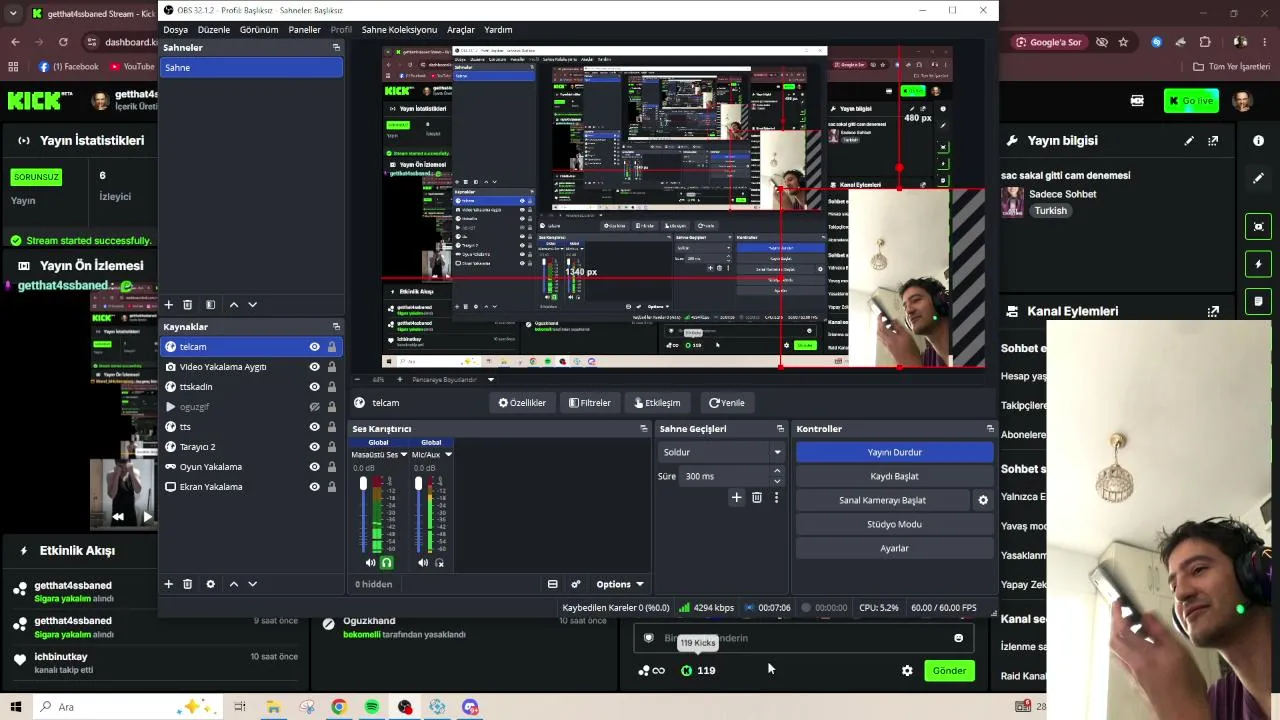Show the hidden oguzgif source
Image resolution: width=1280 pixels, height=720 pixels.
pos(314,407)
